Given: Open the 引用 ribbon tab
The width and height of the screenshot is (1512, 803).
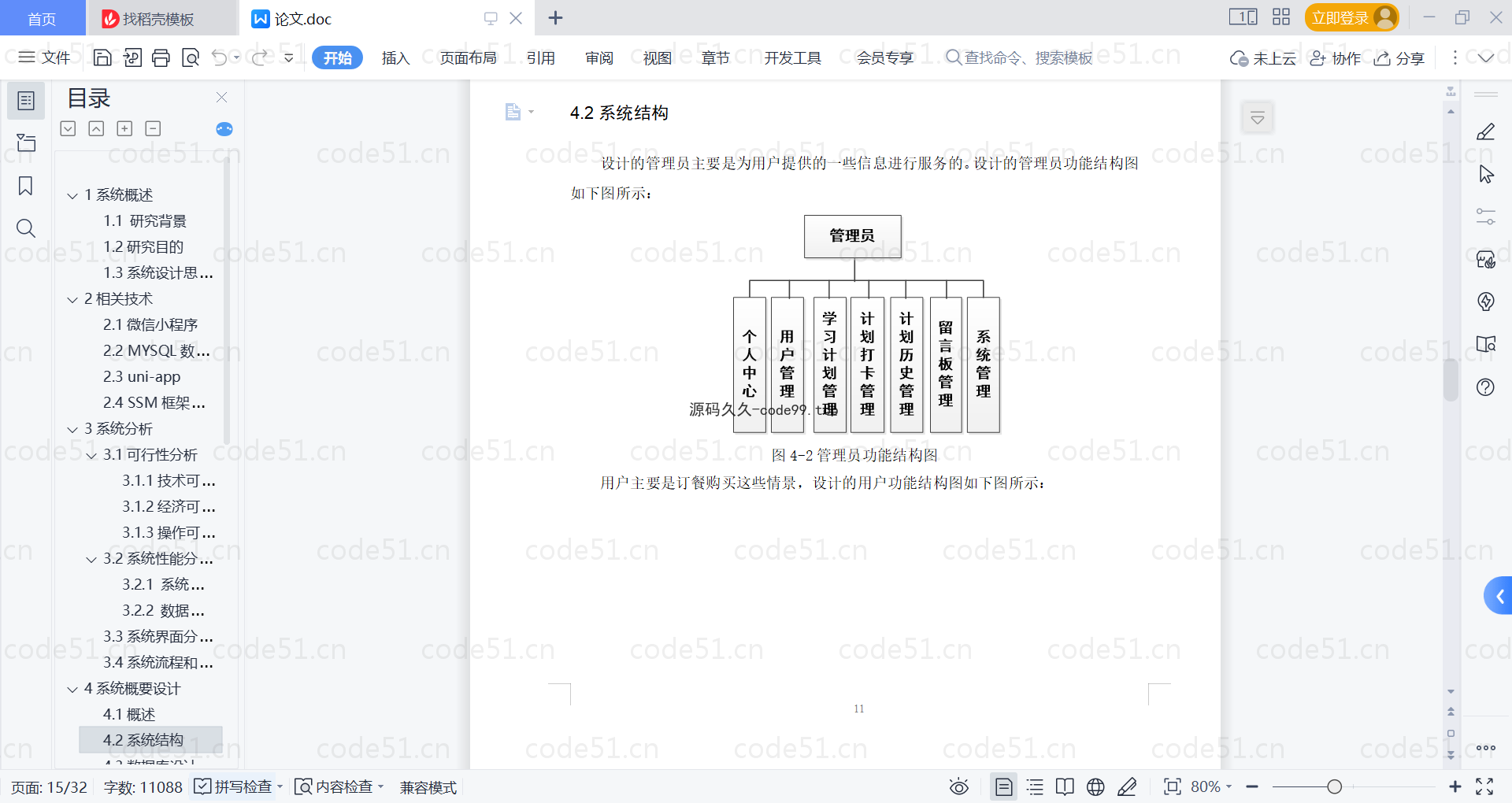Looking at the screenshot, I should tap(541, 57).
